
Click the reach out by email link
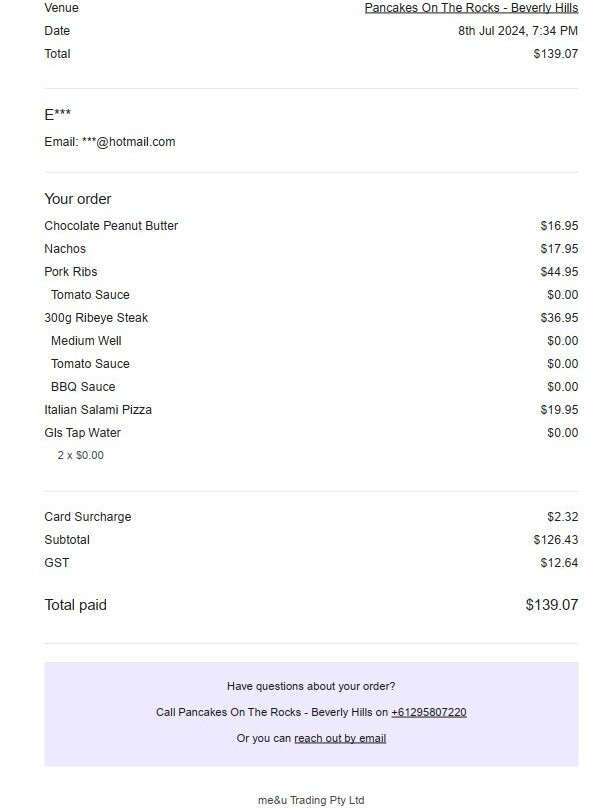[340, 738]
